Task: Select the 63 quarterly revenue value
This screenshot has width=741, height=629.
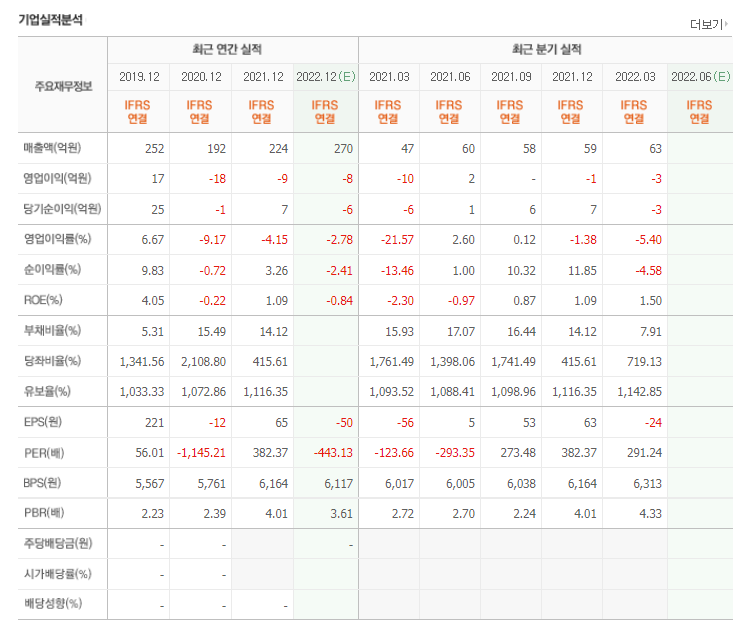Action: coord(655,149)
